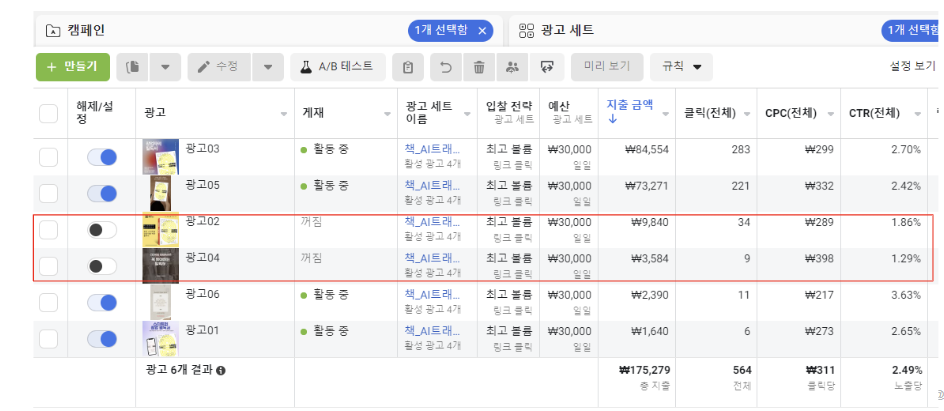Open the dropdown next to 수정
This screenshot has height=411, width=944.
[268, 67]
